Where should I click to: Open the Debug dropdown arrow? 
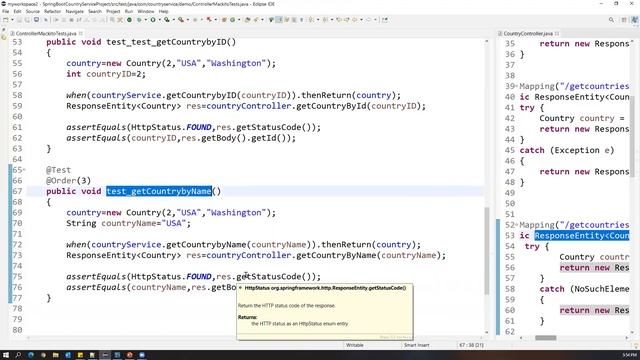pyautogui.click(x=146, y=20)
